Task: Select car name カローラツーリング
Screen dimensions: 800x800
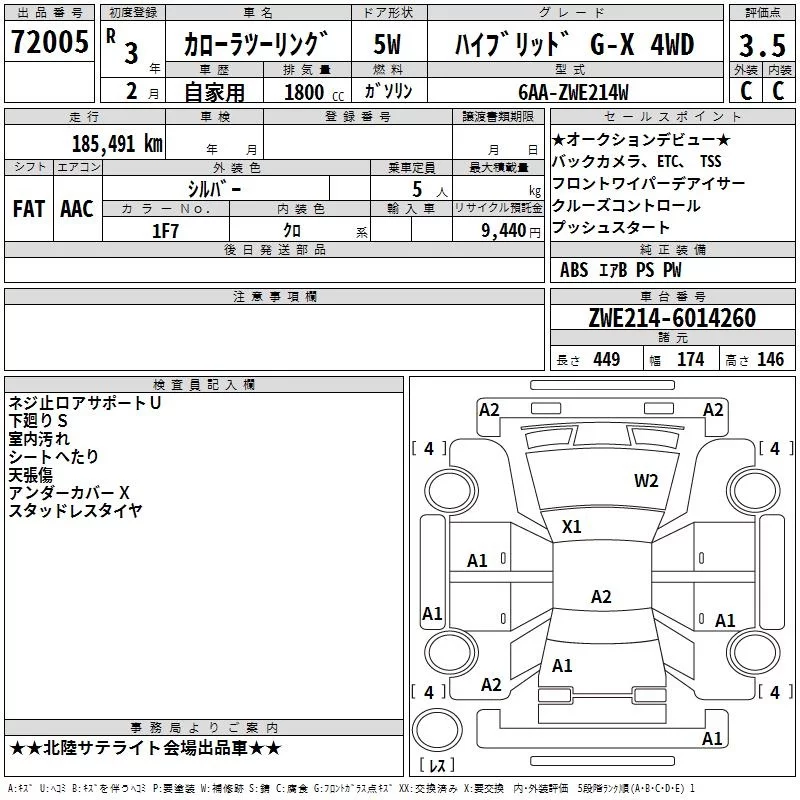Action: click(x=255, y=44)
